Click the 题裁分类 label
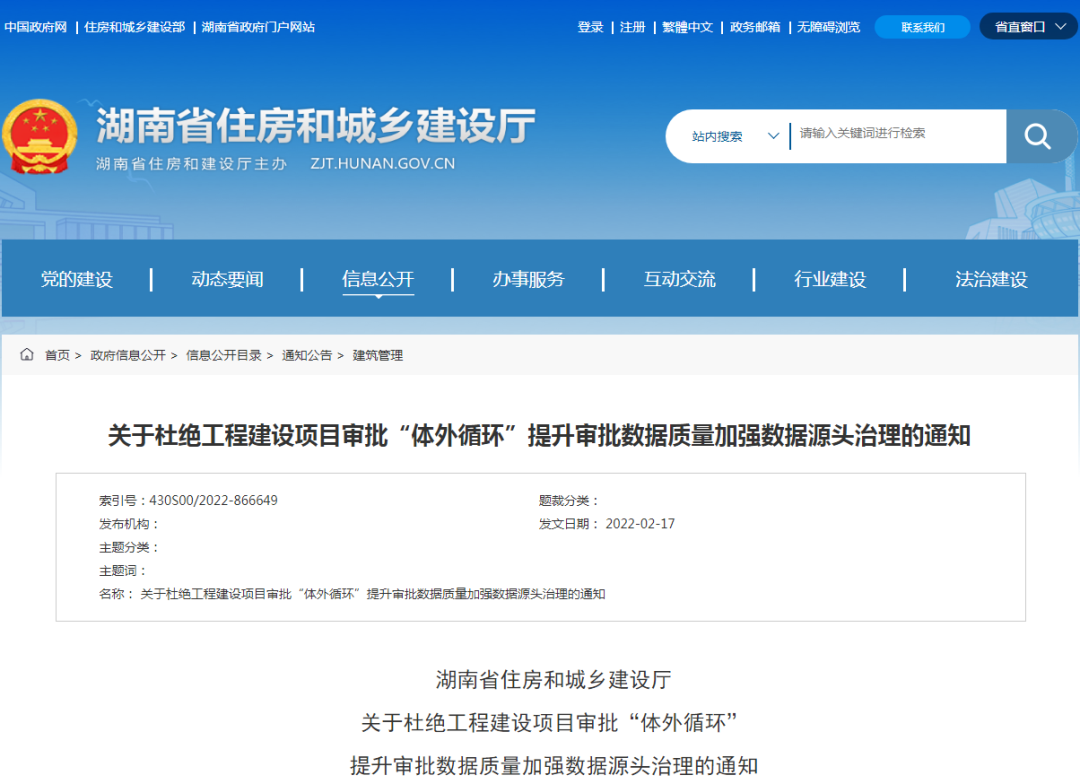Image resolution: width=1080 pixels, height=784 pixels. point(568,501)
